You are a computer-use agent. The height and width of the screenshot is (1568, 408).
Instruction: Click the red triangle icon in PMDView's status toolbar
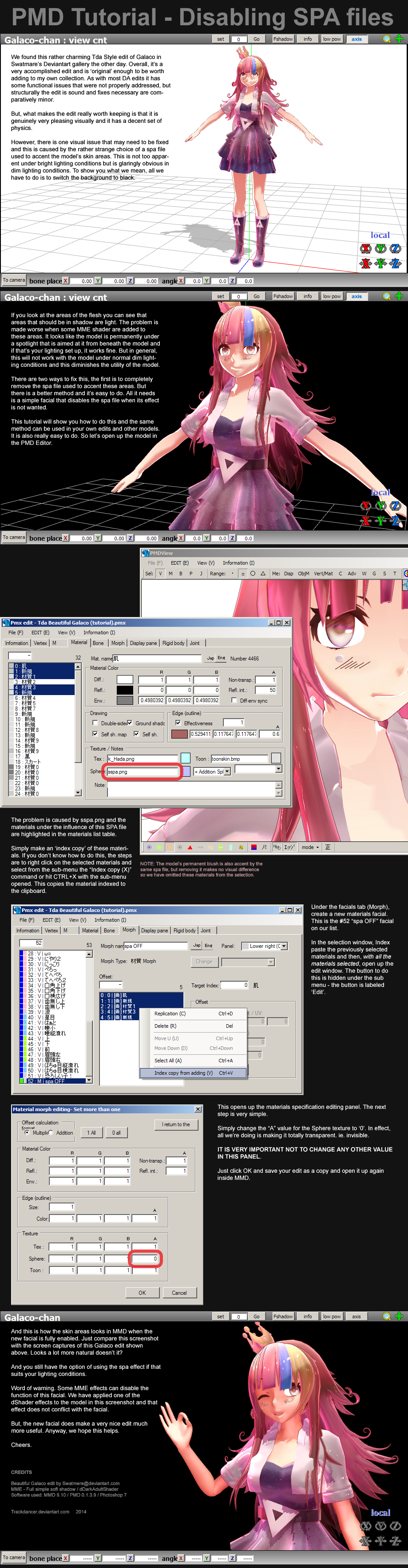pyautogui.click(x=190, y=847)
